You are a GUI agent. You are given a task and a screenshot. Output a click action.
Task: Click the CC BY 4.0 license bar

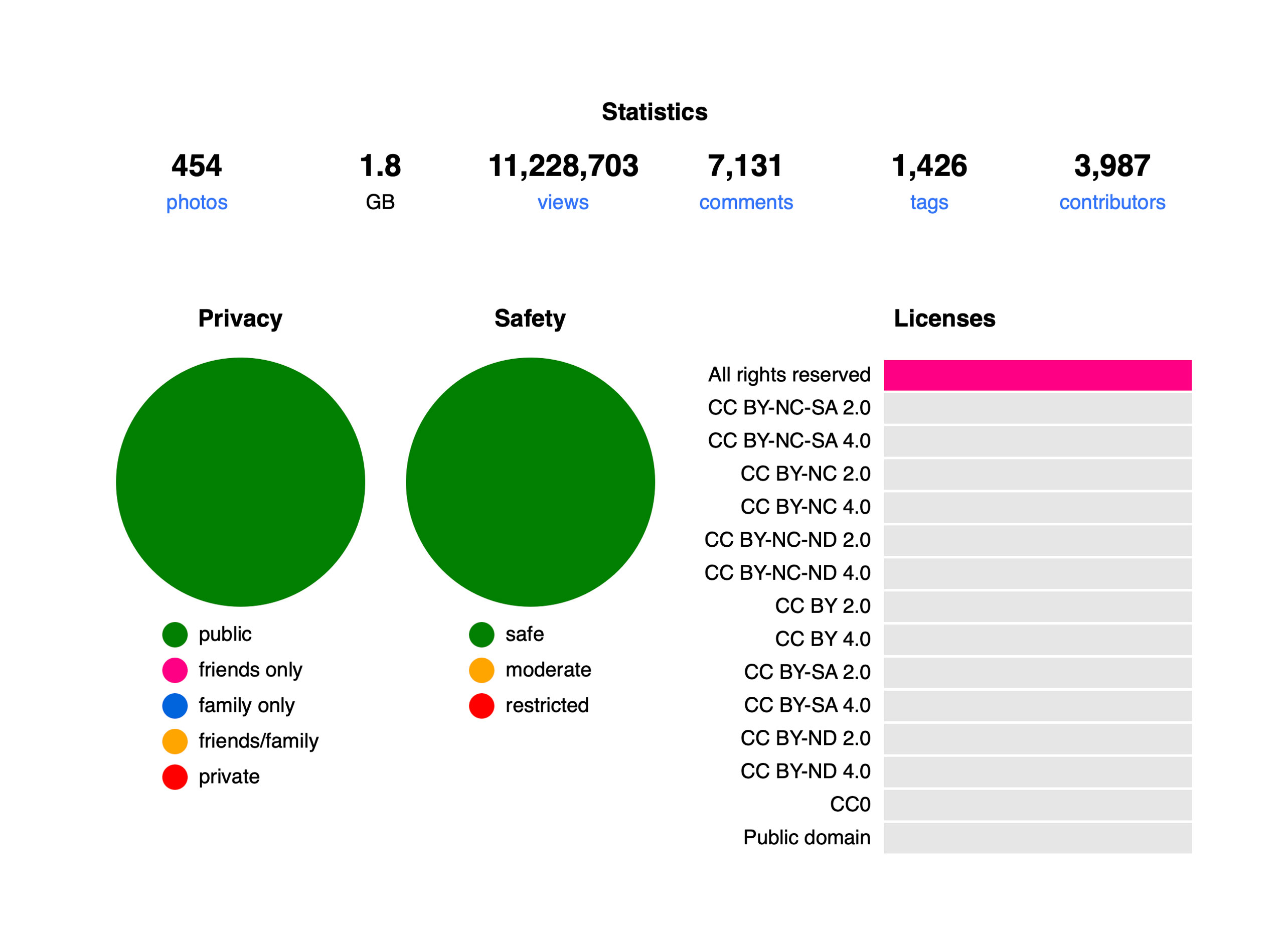(x=1038, y=639)
